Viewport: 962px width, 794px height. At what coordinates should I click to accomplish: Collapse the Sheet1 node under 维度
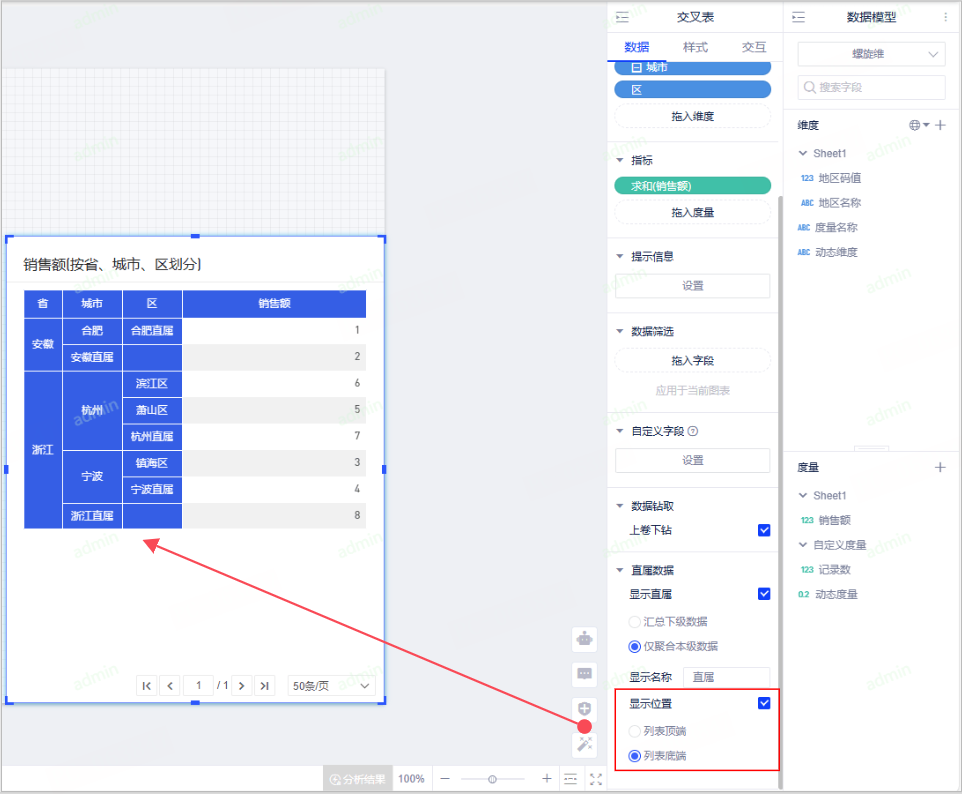pos(803,153)
